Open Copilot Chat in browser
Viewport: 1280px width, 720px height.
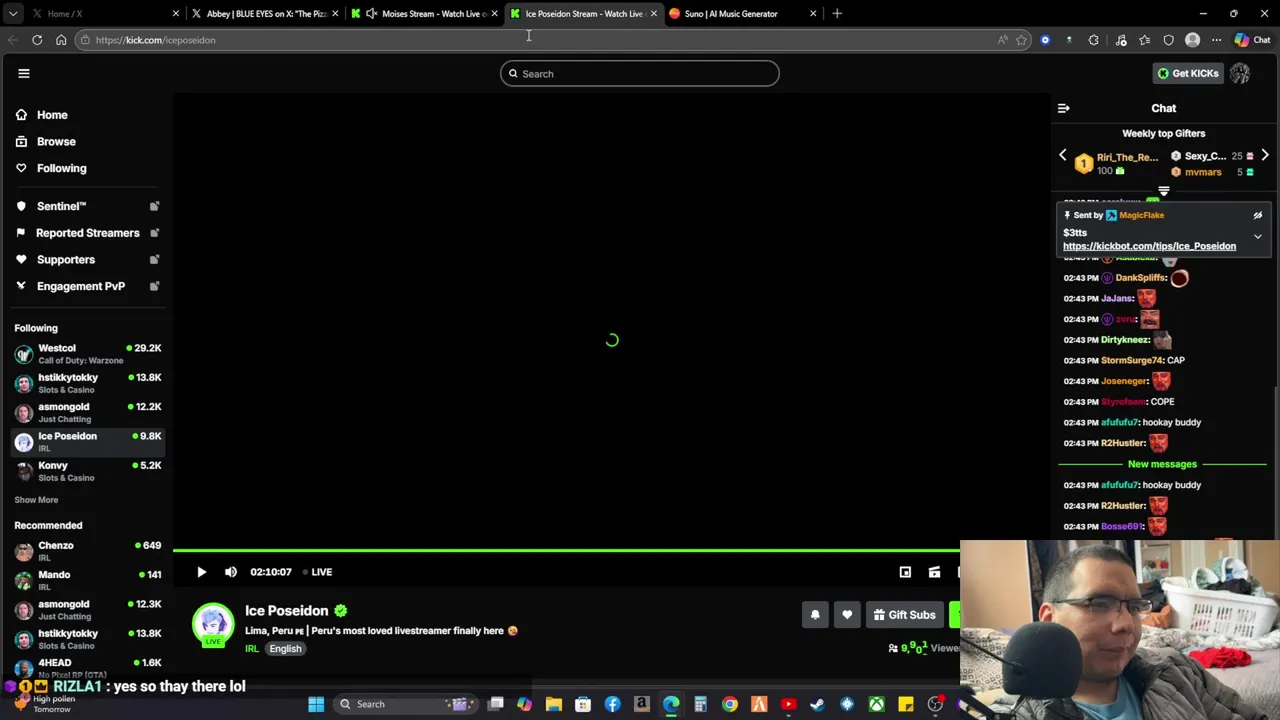pyautogui.click(x=1252, y=40)
